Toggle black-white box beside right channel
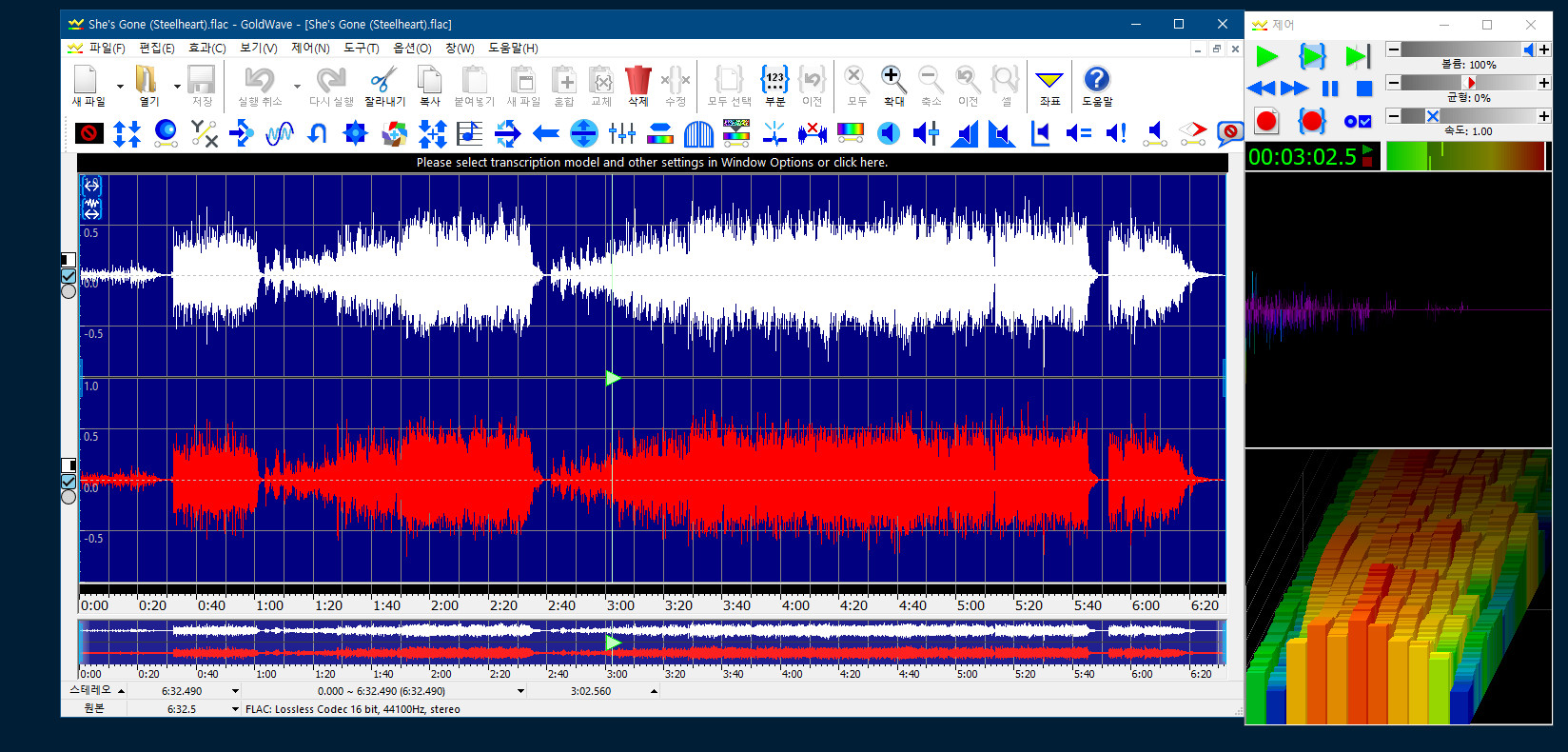This screenshot has width=1568, height=752. click(69, 465)
